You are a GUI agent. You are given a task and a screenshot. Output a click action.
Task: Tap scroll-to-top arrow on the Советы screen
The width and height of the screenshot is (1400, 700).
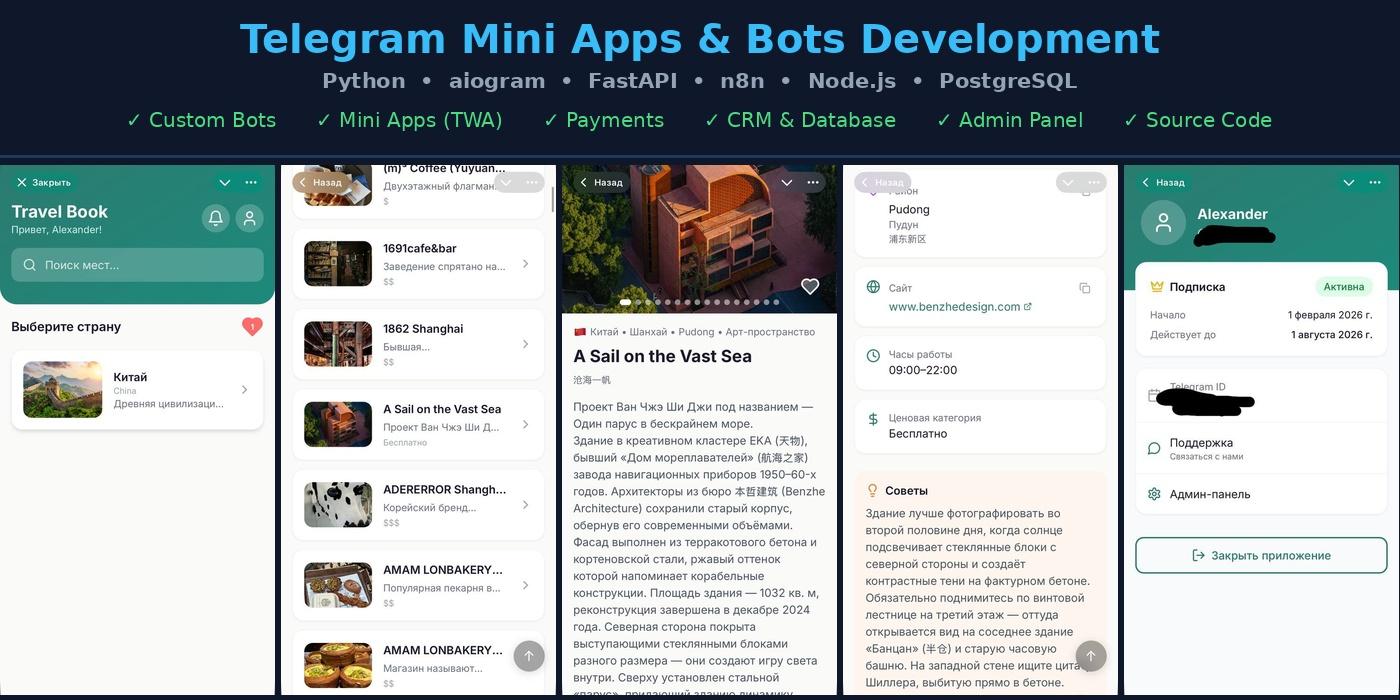point(1091,656)
